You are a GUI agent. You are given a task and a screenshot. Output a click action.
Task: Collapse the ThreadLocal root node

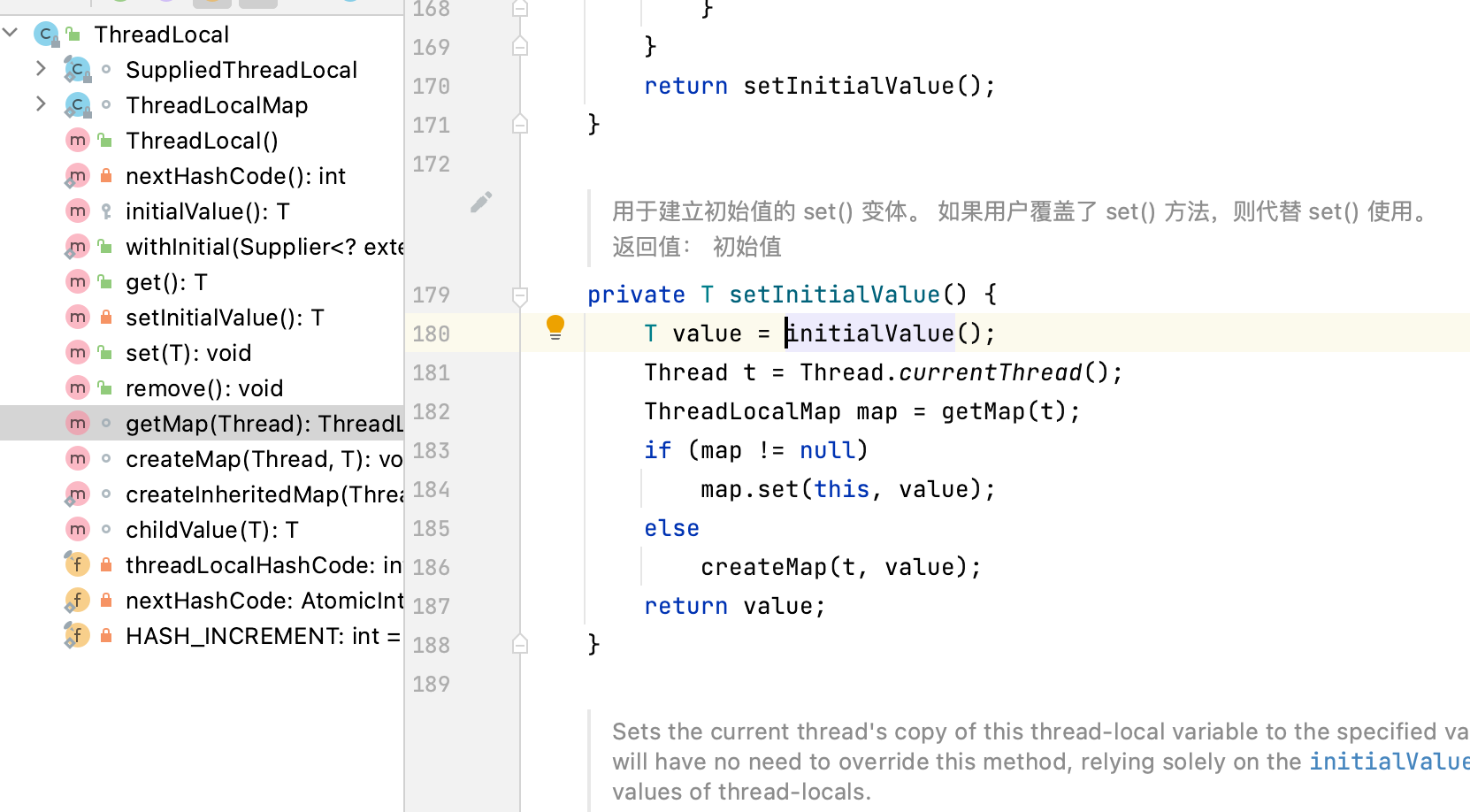tap(11, 34)
